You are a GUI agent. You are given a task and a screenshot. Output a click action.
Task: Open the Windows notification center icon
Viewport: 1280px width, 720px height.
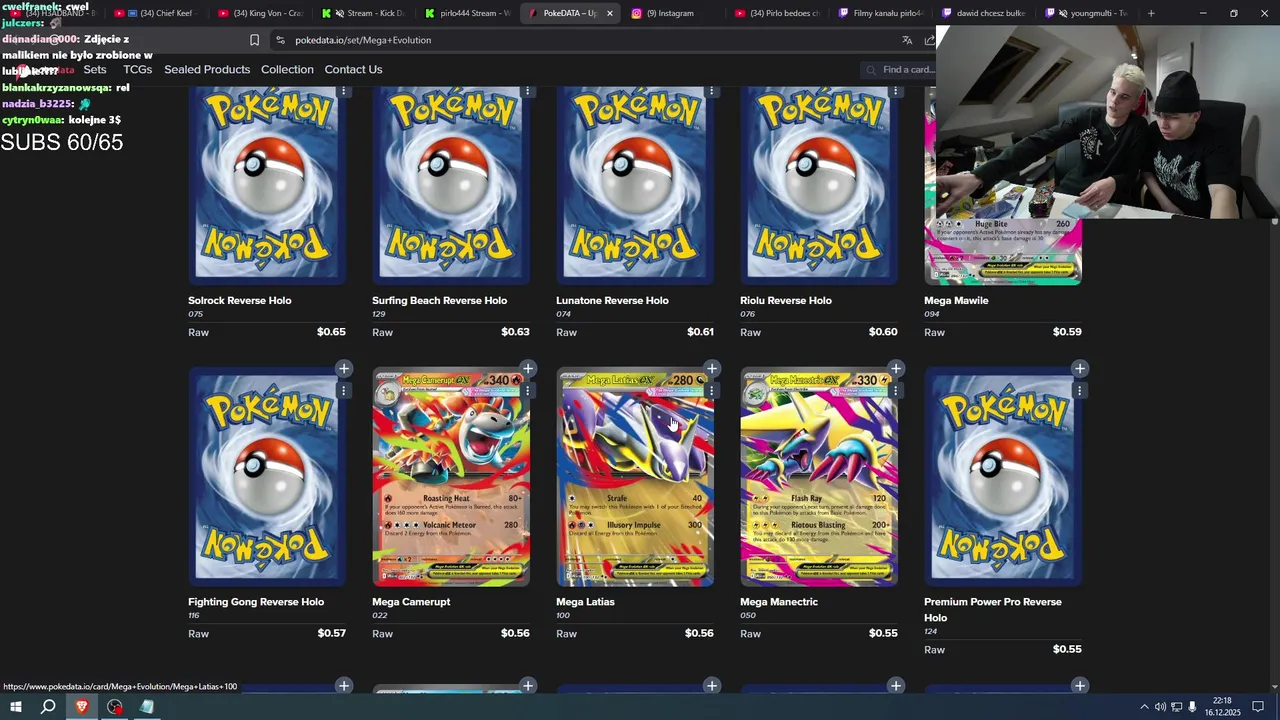coord(1259,707)
